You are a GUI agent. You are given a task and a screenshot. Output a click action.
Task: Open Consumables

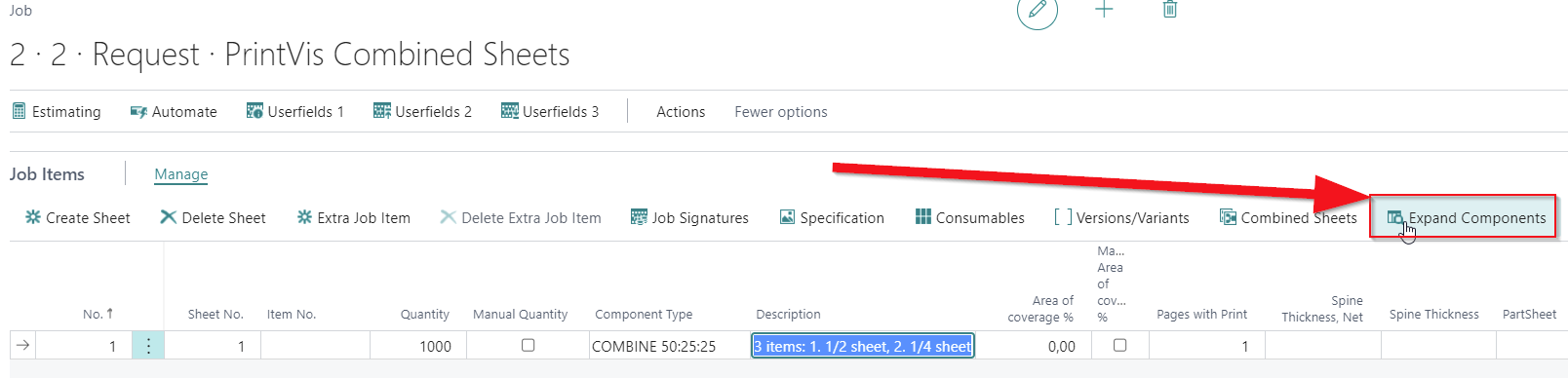pyautogui.click(x=969, y=217)
